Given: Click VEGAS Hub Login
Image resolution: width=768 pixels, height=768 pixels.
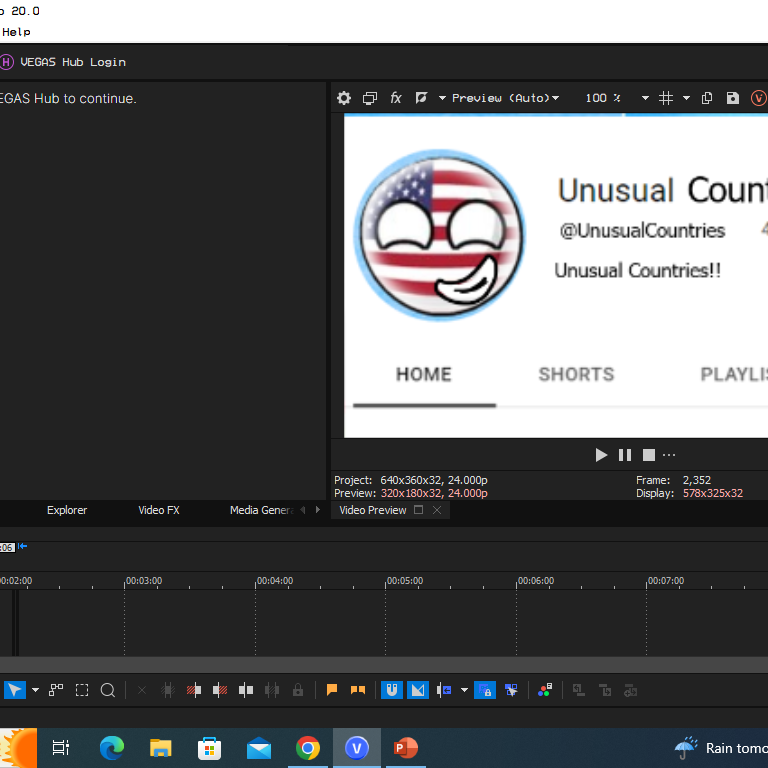Looking at the screenshot, I should pos(72,62).
